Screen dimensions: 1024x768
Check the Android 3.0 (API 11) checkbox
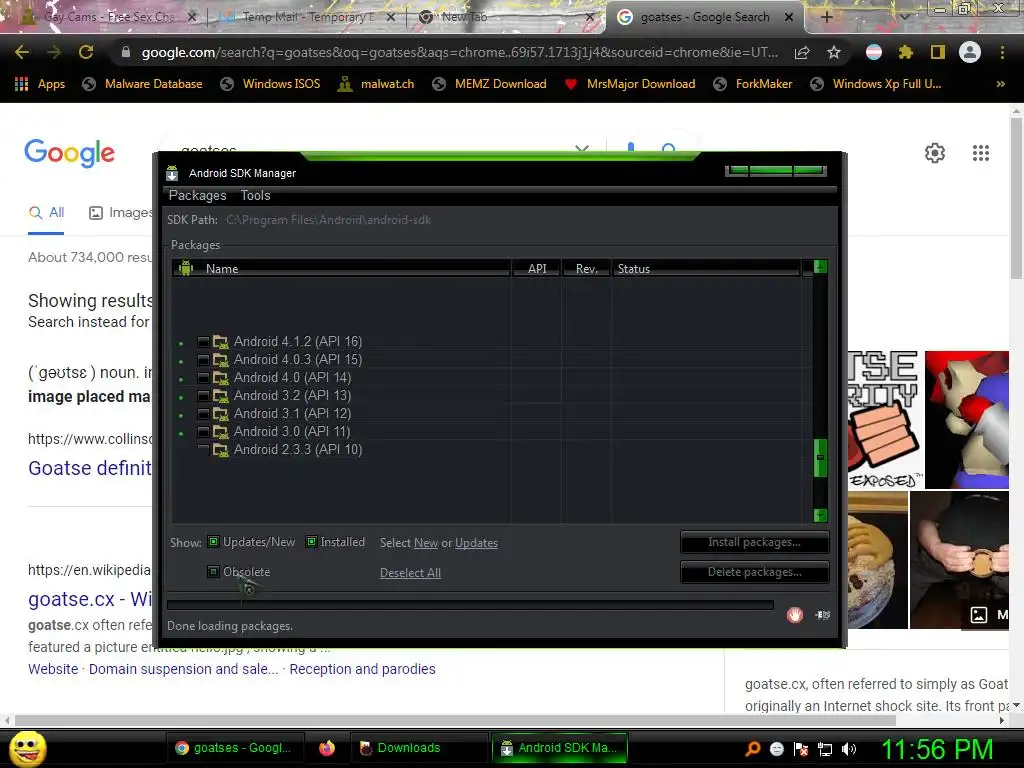[204, 432]
